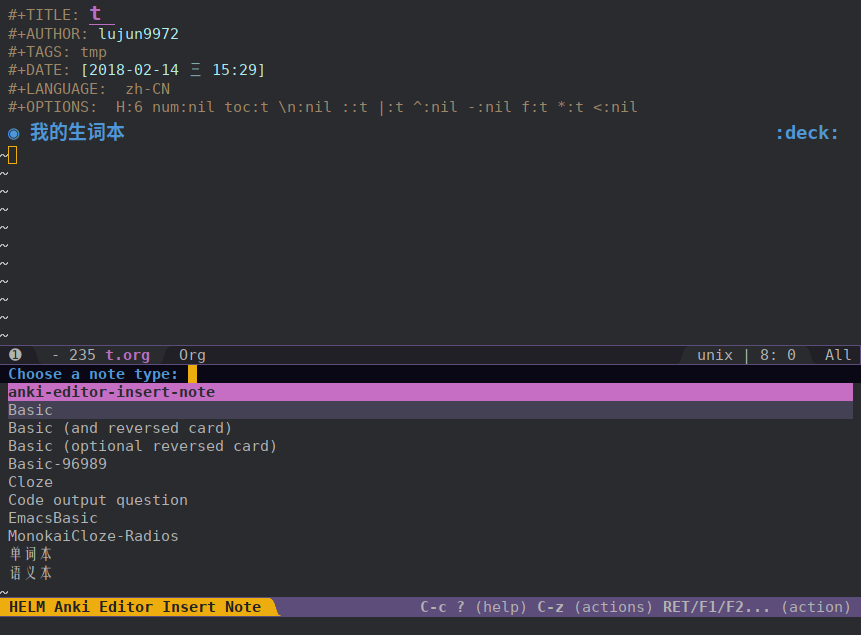Click the #+TITLE input area
This screenshot has height=635, width=861.
pyautogui.click(x=99, y=15)
